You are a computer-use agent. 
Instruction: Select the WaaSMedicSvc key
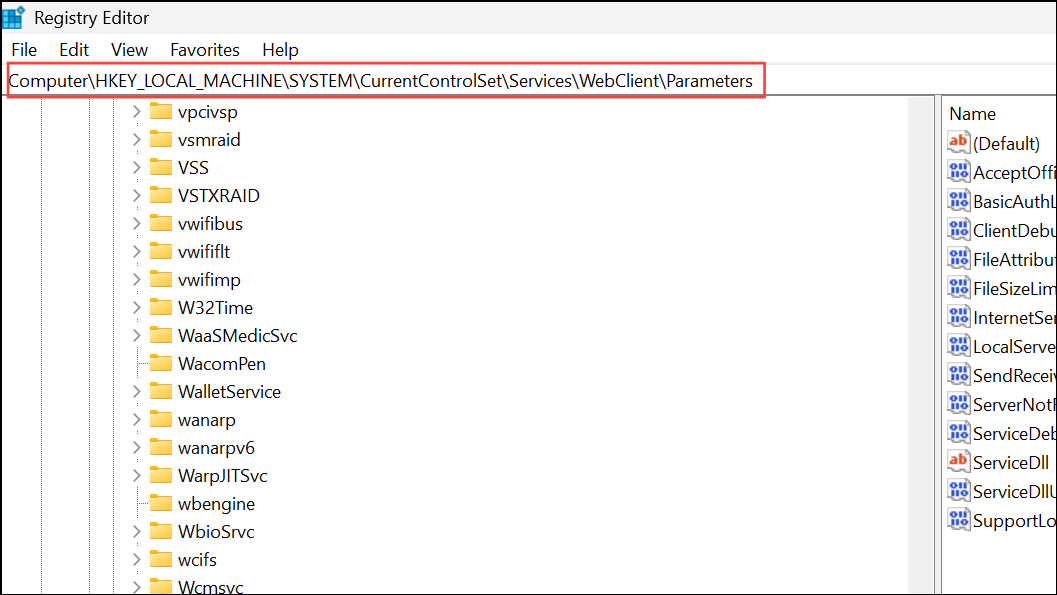point(237,336)
